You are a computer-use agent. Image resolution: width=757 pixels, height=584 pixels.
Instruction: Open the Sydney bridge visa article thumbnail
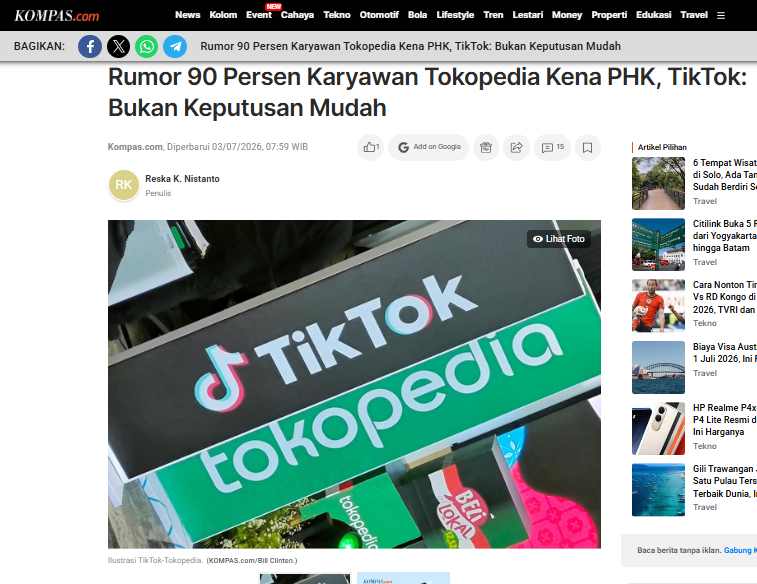[659, 367]
